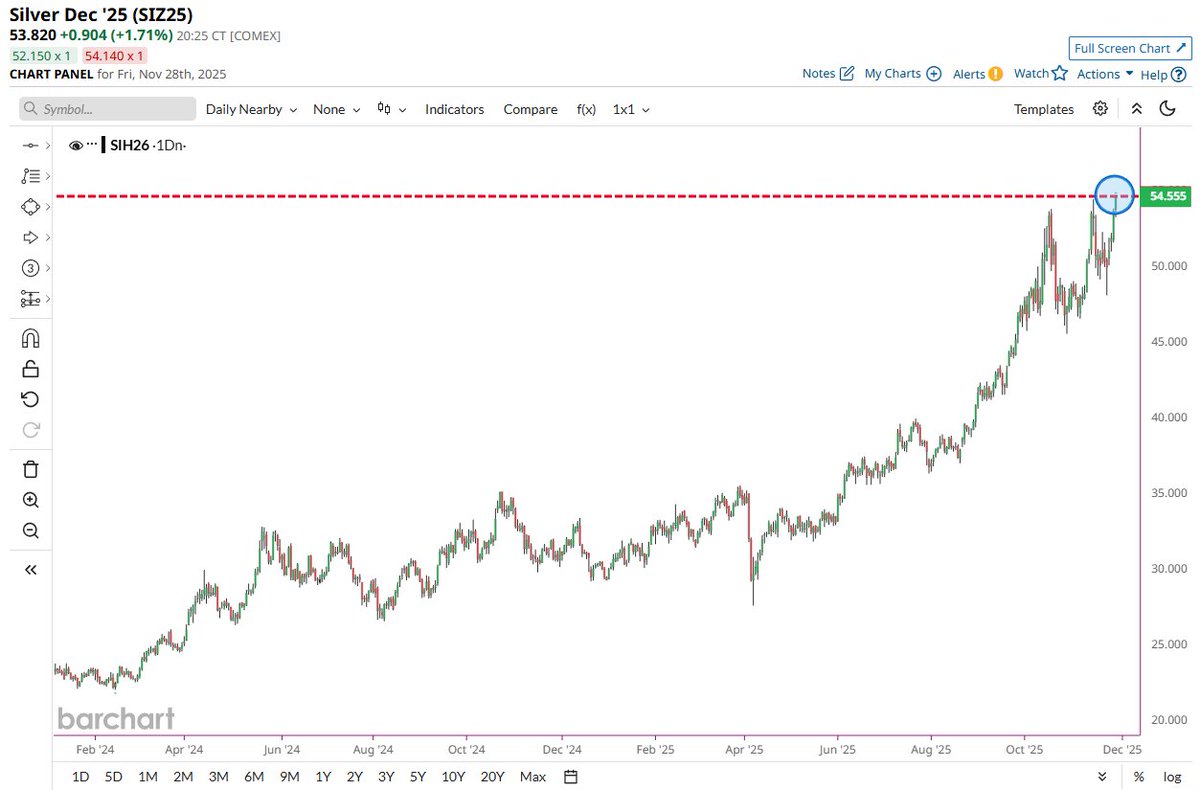This screenshot has width=1200, height=790.
Task: Click the SIH26 series label
Action: click(x=129, y=146)
